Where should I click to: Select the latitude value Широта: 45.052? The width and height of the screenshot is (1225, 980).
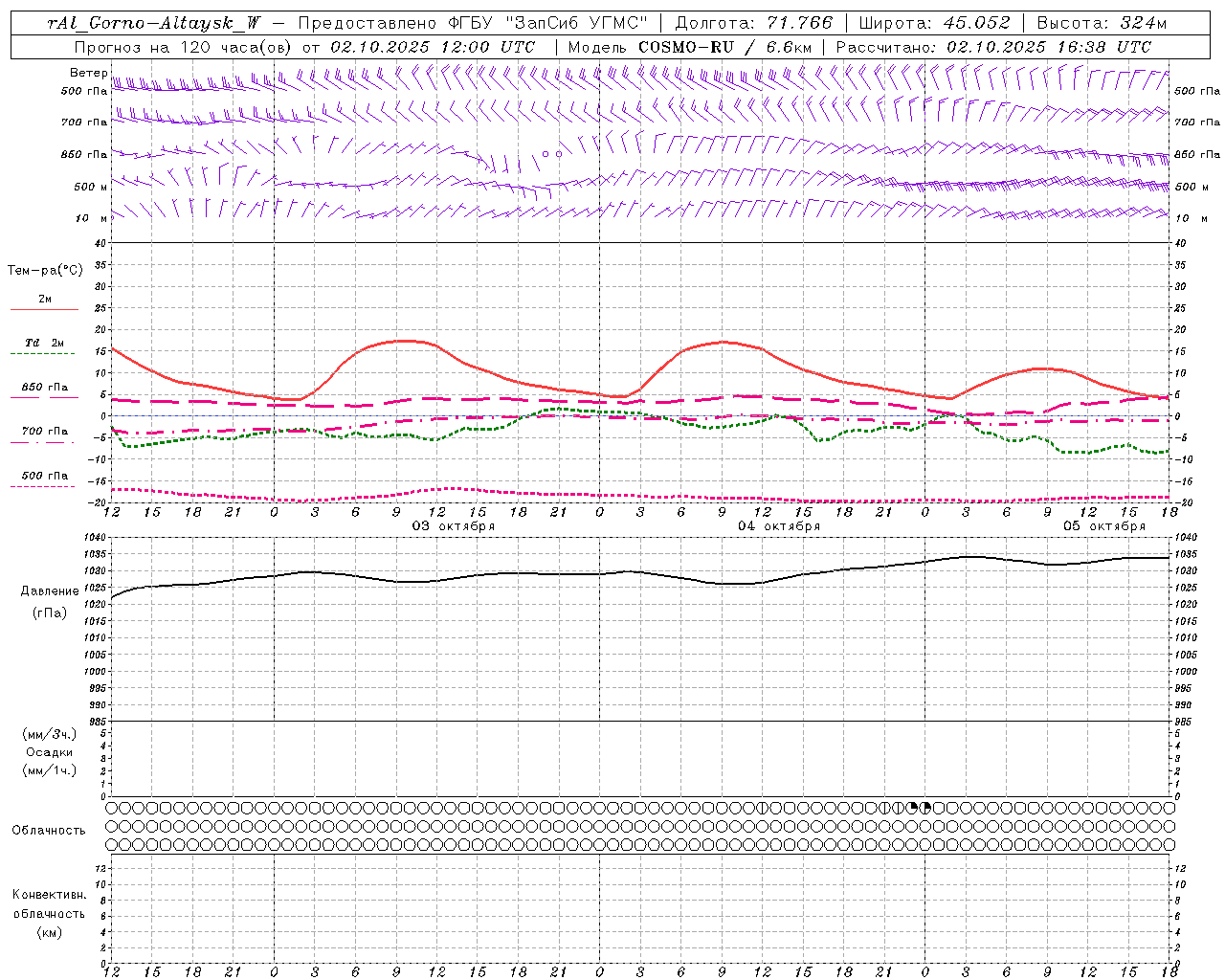(x=934, y=23)
